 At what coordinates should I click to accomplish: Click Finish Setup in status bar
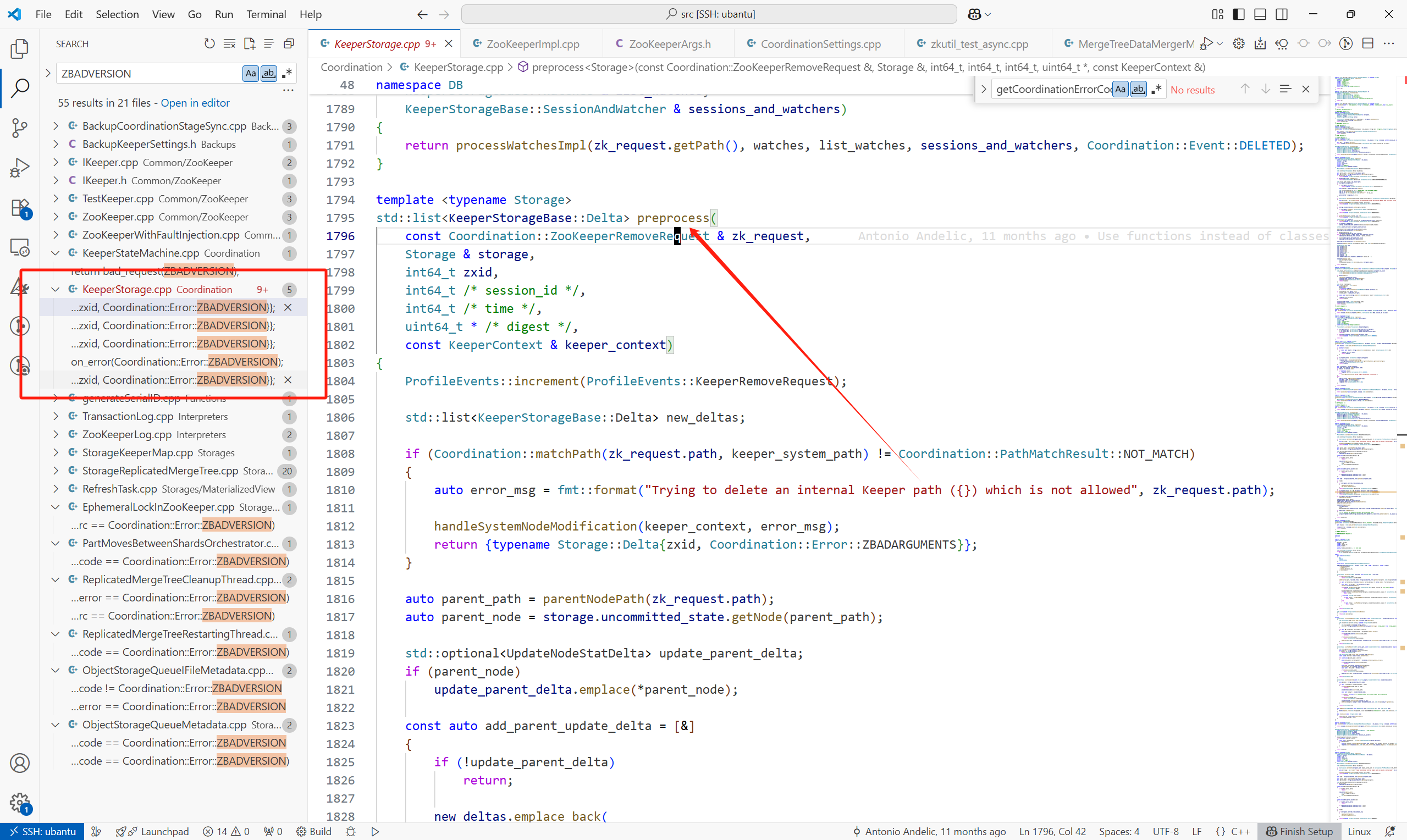1299,832
